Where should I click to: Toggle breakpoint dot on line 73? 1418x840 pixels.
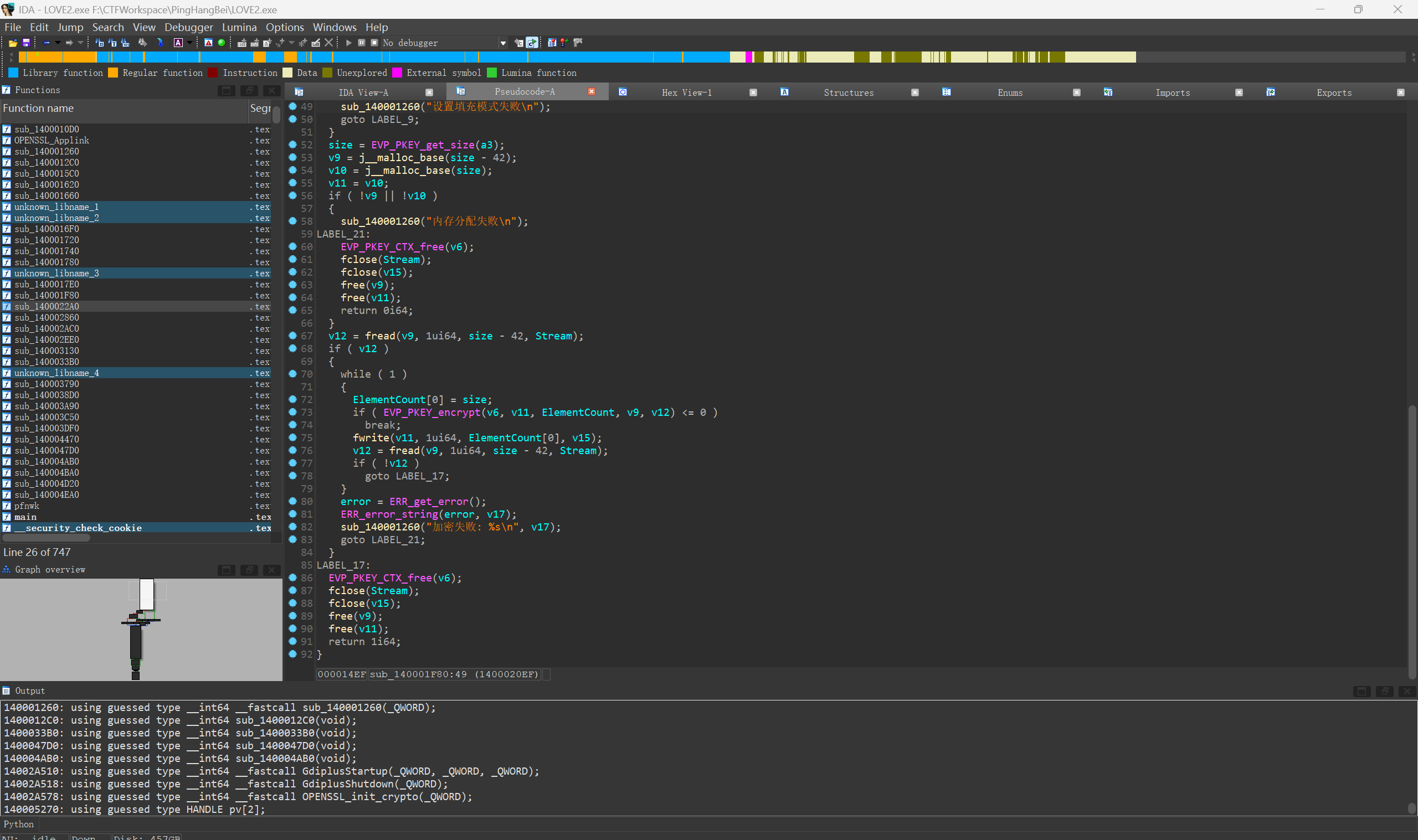click(292, 412)
